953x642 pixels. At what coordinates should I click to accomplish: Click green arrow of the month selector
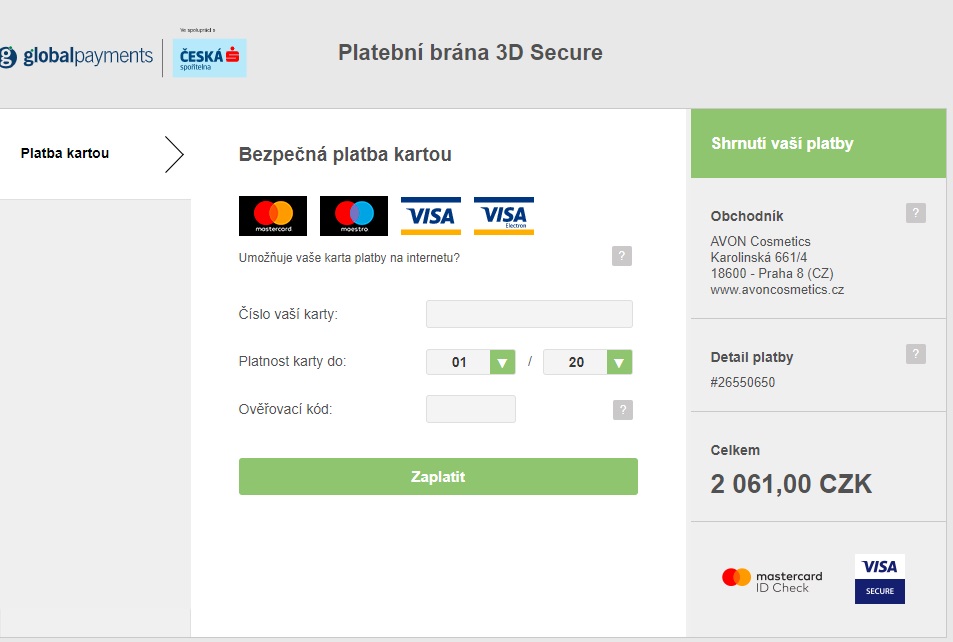503,362
